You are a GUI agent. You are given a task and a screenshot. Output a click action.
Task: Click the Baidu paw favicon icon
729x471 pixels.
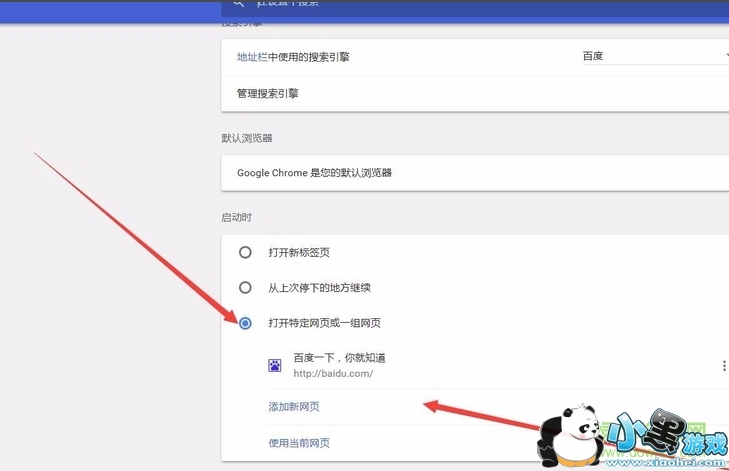[275, 365]
